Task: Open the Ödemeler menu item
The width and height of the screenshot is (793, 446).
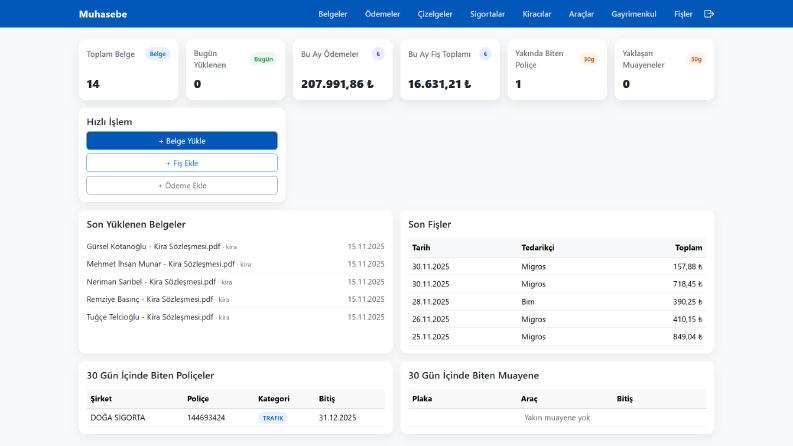Action: [x=382, y=14]
